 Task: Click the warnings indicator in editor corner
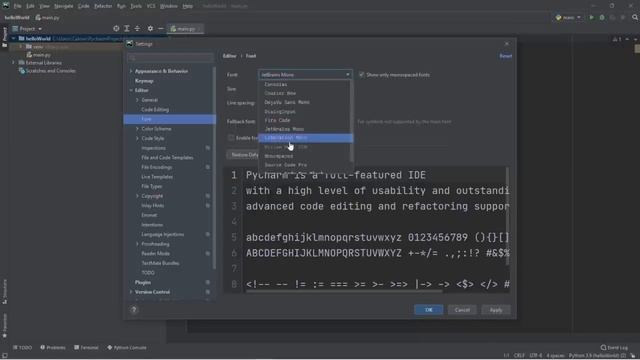click(617, 39)
